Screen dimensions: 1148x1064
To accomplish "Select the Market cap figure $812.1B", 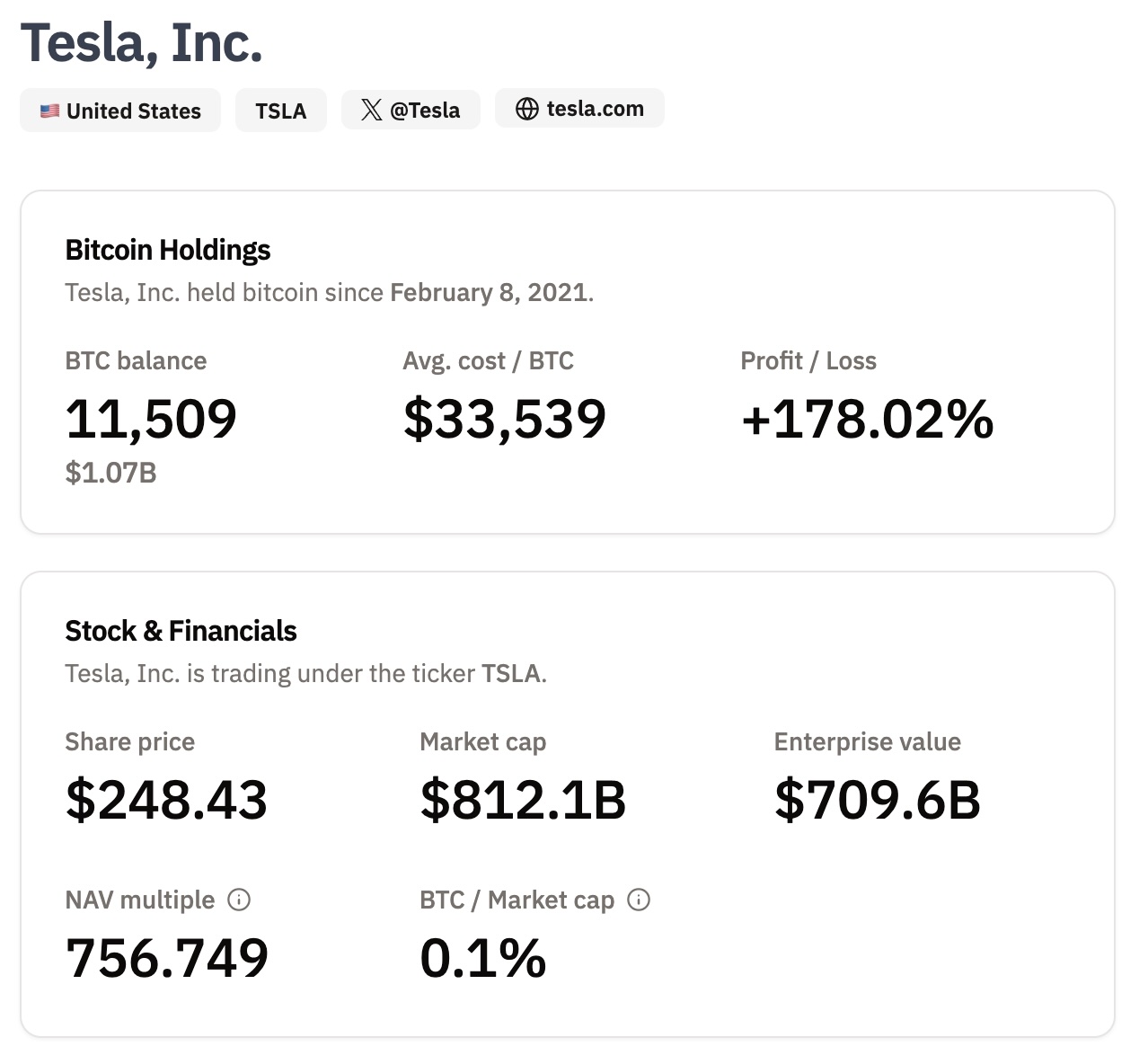I will [x=524, y=800].
